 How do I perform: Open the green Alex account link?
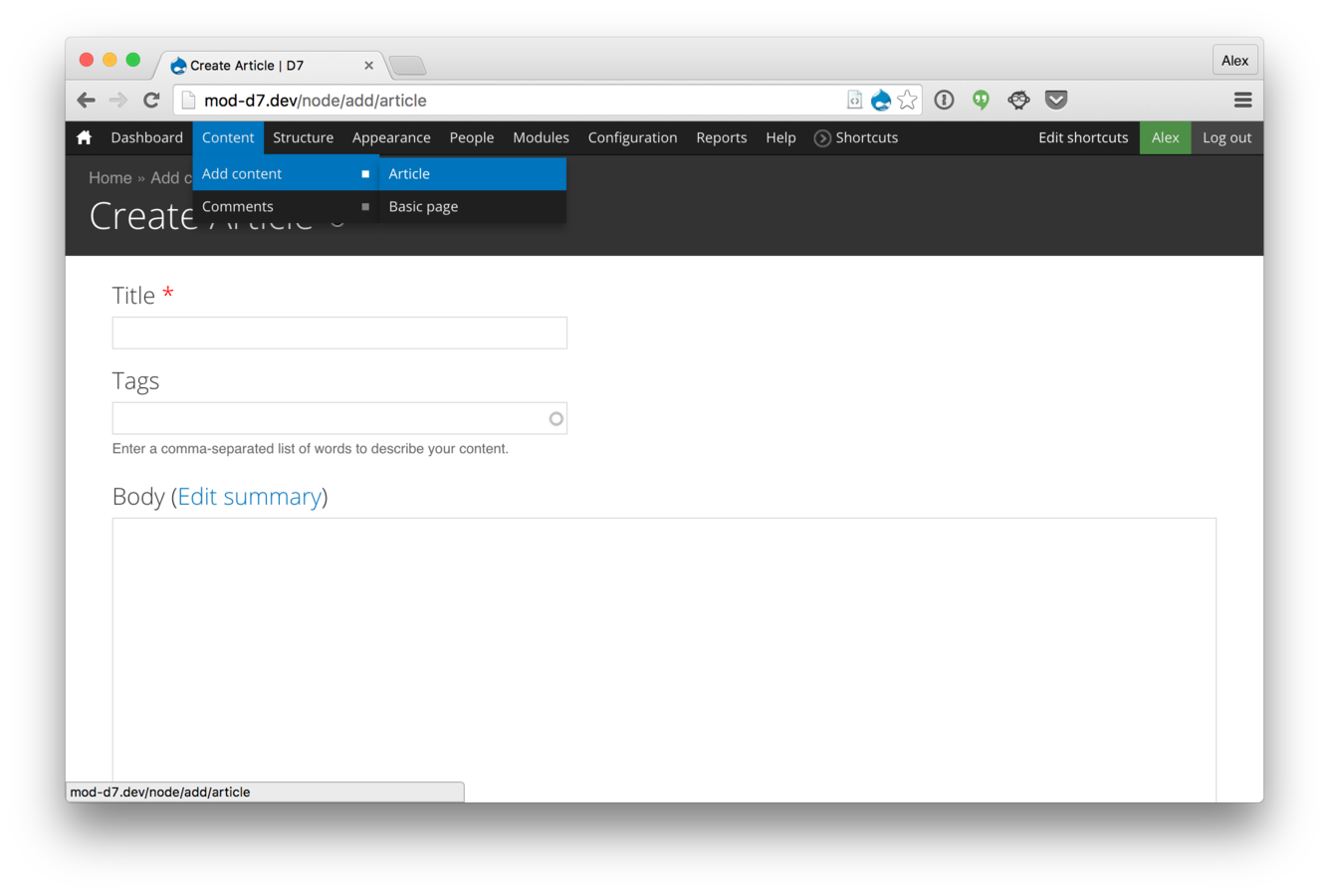point(1165,137)
